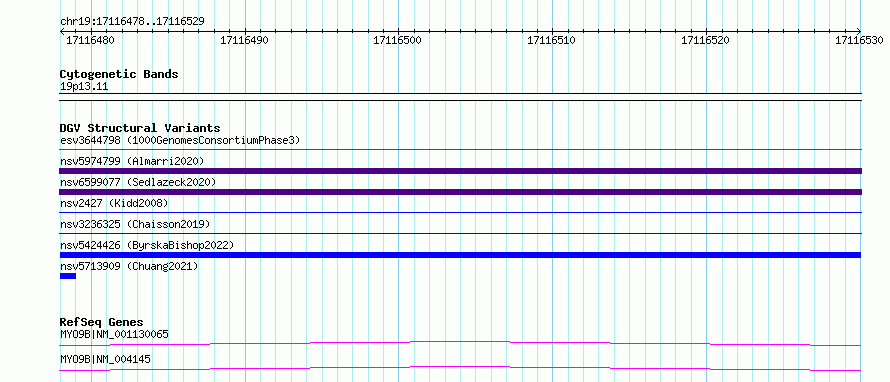Click the thick blue nsv5424426 variant bar
Screen dimensions: 890x382
pyautogui.click(x=460, y=255)
